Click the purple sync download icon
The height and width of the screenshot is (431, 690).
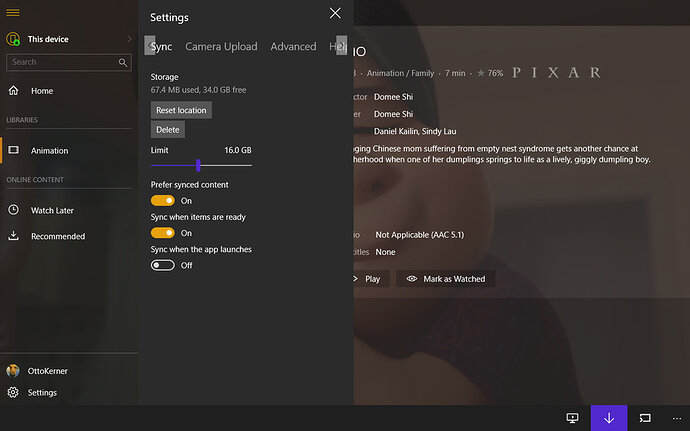click(609, 418)
